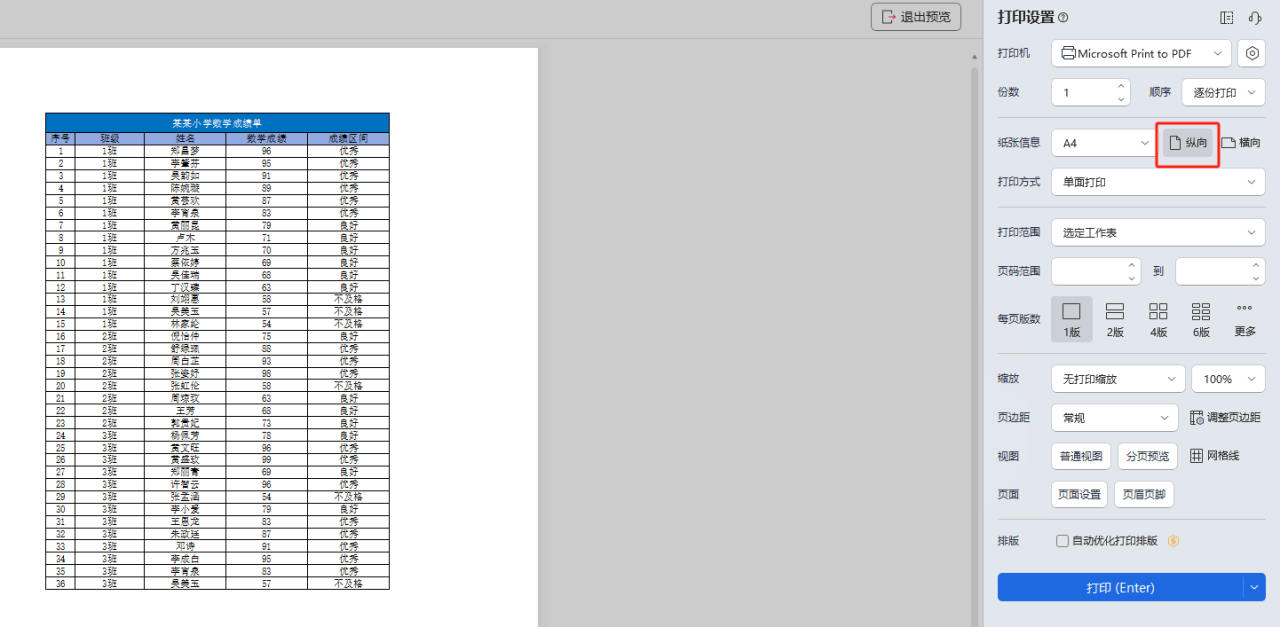Select 纵向 portrait orientation

tap(1188, 143)
